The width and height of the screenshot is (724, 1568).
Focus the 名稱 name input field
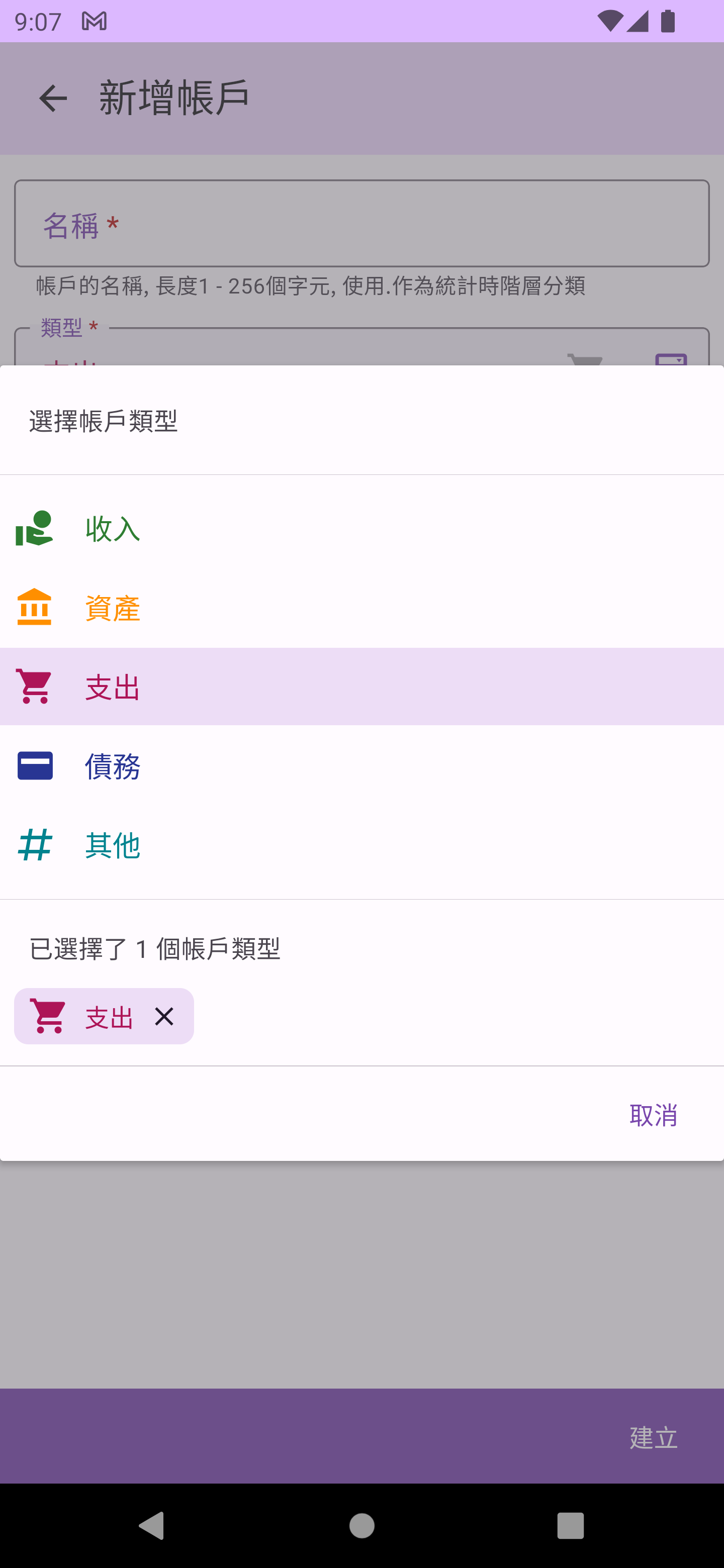pos(361,224)
